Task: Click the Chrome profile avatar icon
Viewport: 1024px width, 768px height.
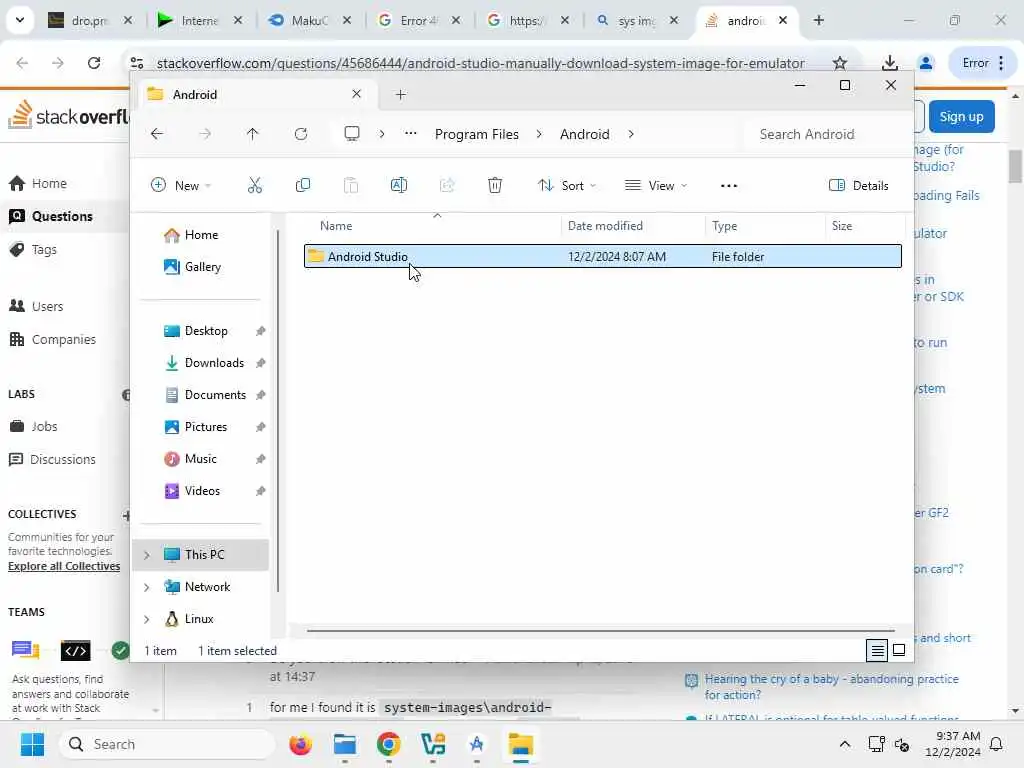Action: 925,63
